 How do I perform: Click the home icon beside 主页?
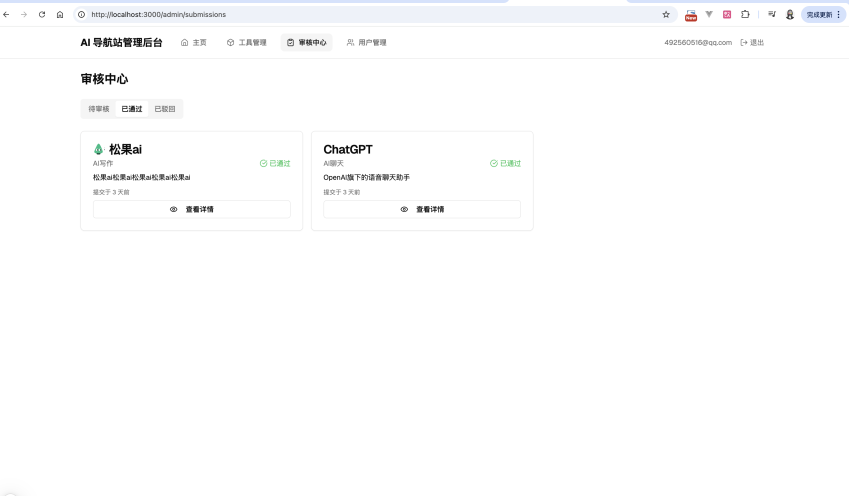[184, 43]
